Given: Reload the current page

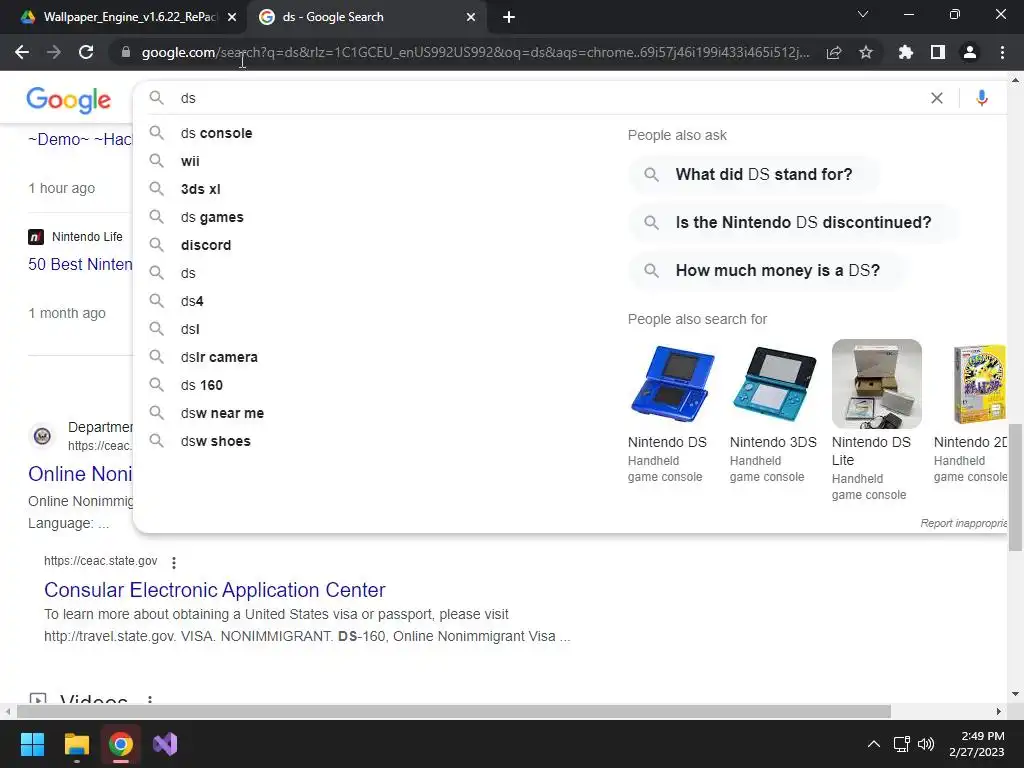Looking at the screenshot, I should point(86,52).
